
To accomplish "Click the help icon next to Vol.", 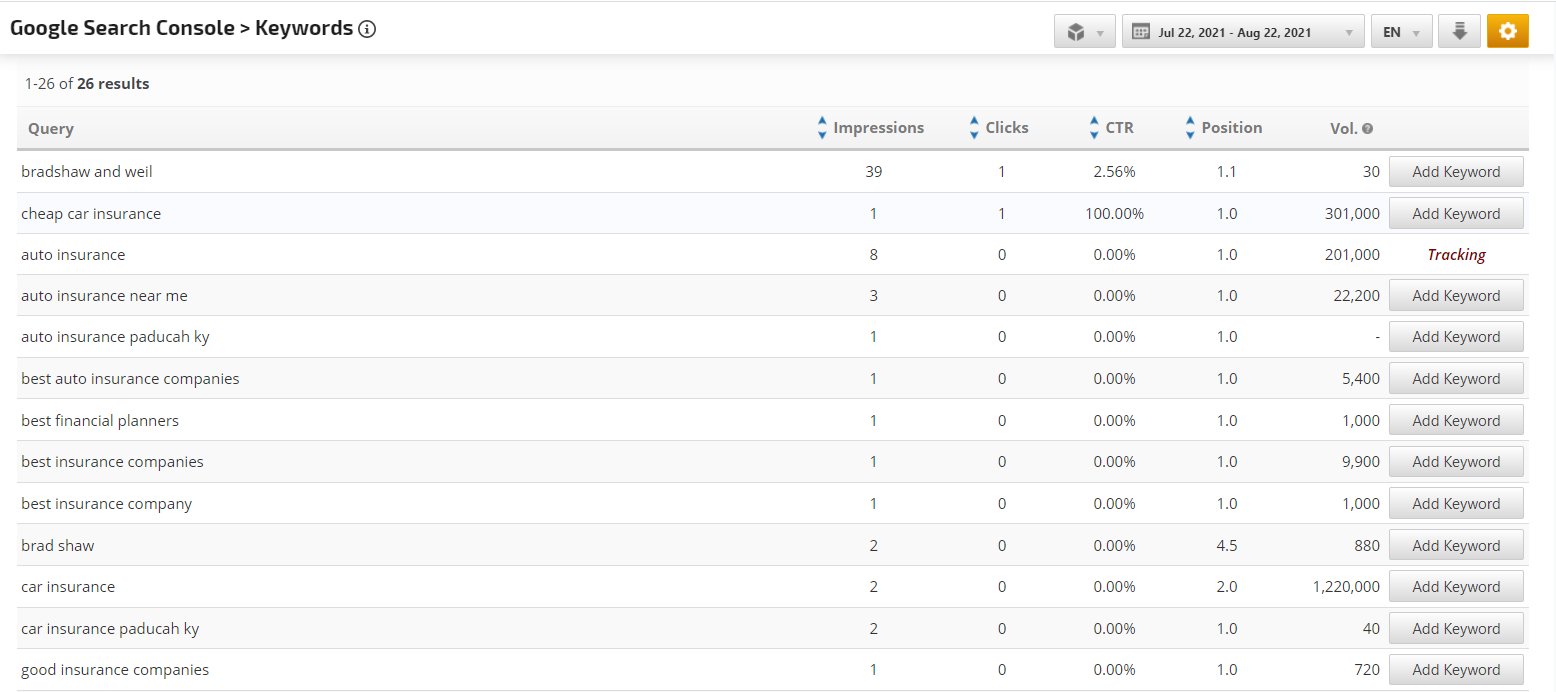I will pos(1367,129).
